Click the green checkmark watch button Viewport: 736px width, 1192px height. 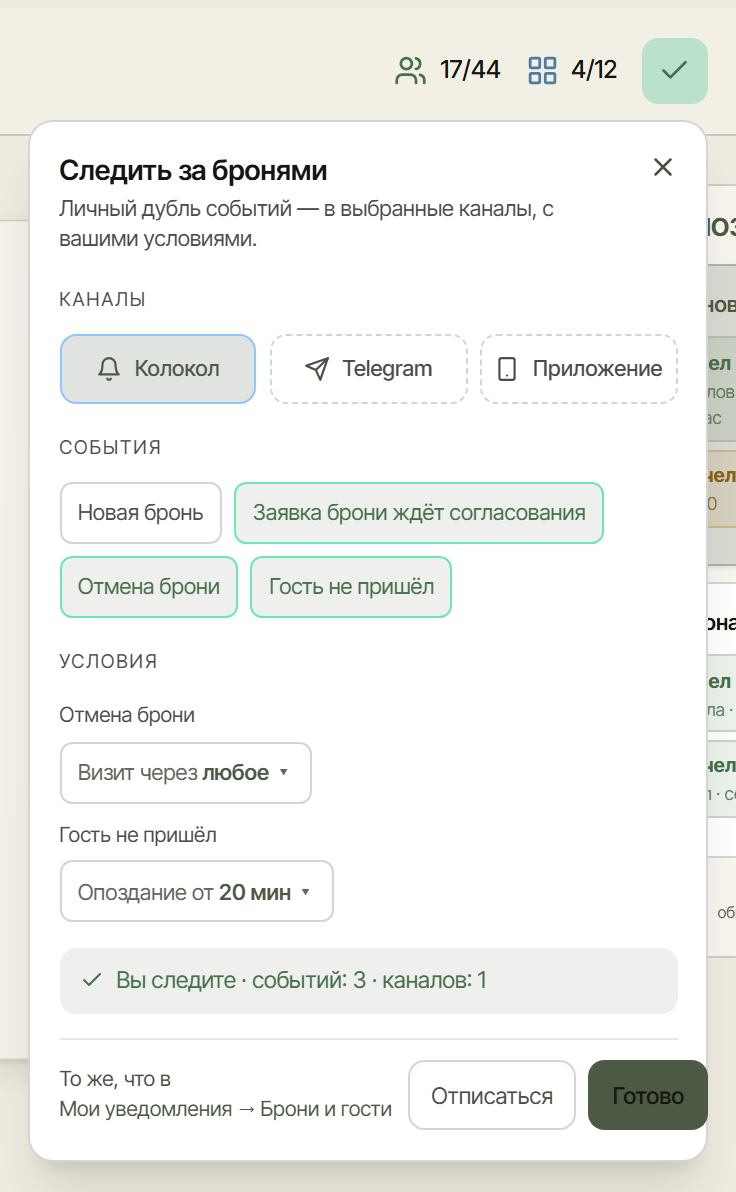point(674,71)
